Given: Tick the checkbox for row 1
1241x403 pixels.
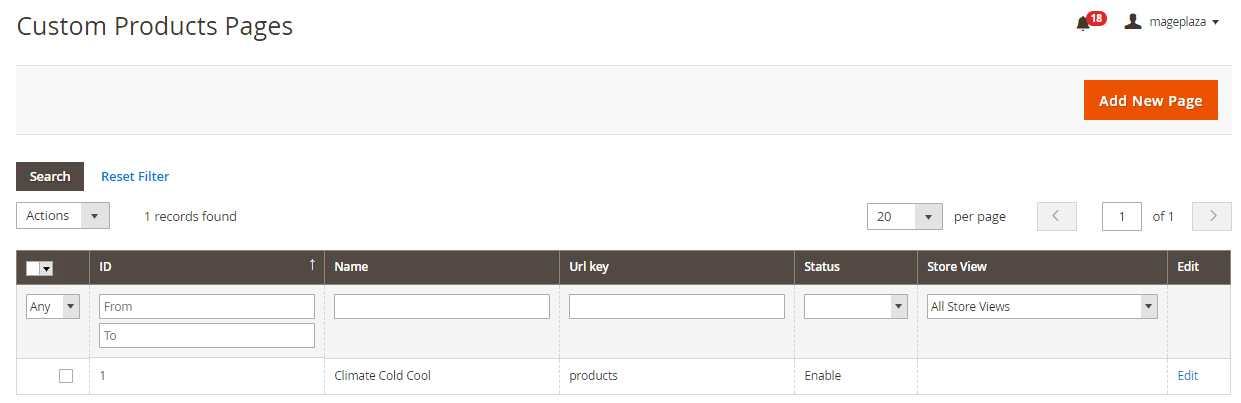Looking at the screenshot, I should pos(66,376).
